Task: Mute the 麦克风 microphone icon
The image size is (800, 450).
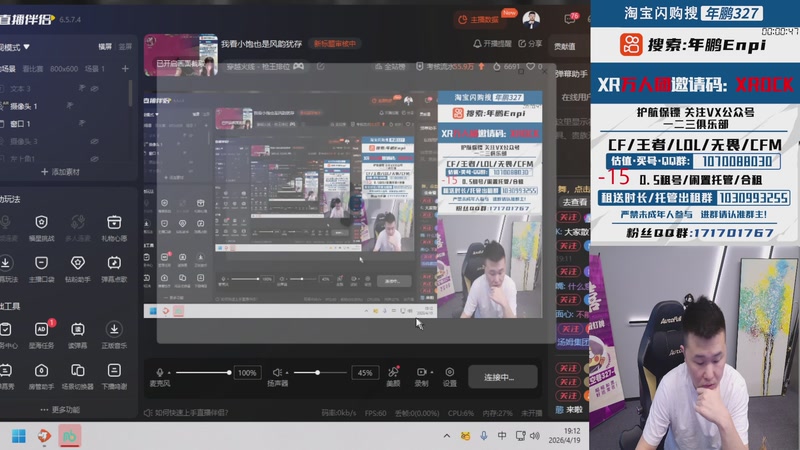Action: pyautogui.click(x=160, y=372)
